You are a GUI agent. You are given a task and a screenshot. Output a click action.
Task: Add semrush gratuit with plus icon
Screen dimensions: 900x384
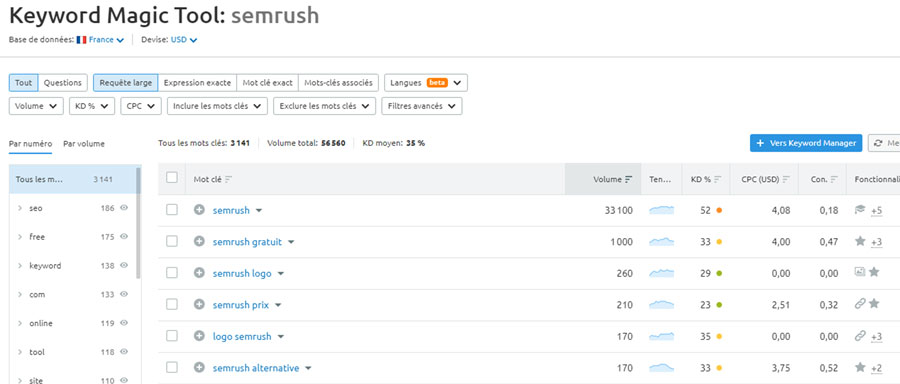click(x=199, y=242)
